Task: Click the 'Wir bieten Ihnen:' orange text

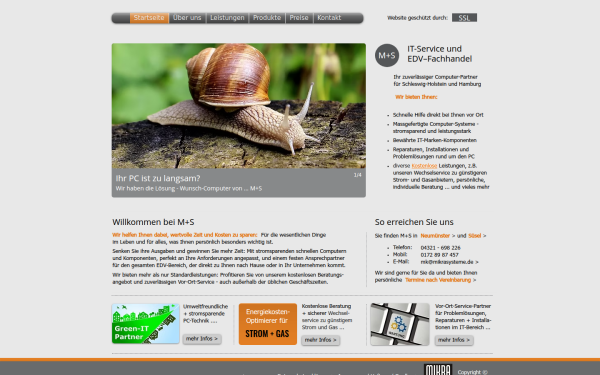Action: [416, 97]
